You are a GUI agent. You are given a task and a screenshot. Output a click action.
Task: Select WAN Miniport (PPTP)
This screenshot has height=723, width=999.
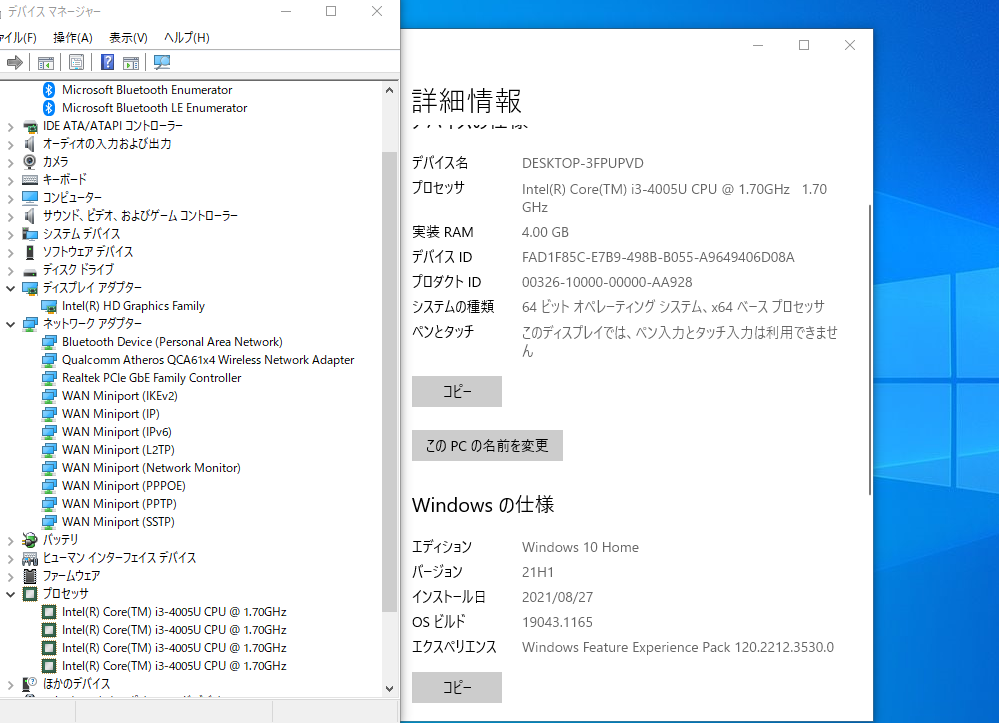[x=119, y=504]
